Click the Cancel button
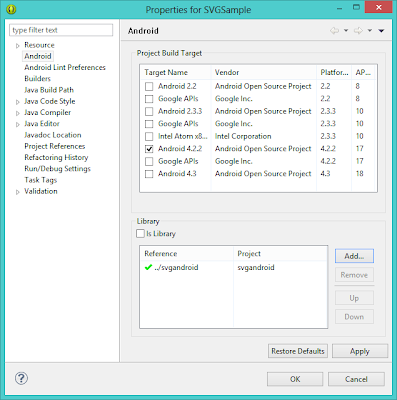This screenshot has width=397, height=400. pyautogui.click(x=356, y=379)
